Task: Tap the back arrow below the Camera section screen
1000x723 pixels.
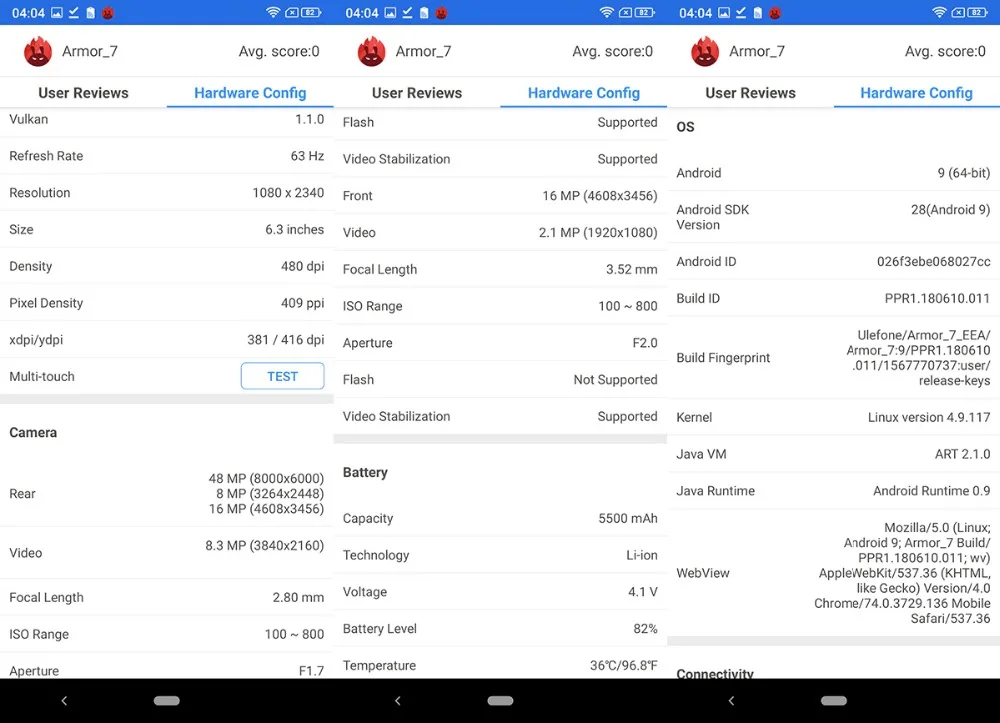Action: click(x=64, y=701)
